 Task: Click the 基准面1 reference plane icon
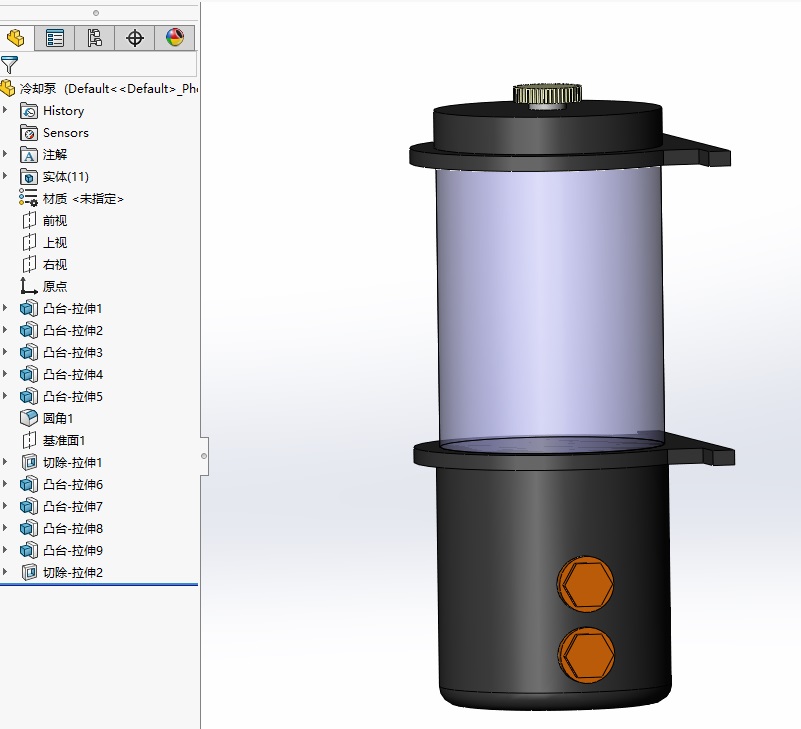coord(29,440)
